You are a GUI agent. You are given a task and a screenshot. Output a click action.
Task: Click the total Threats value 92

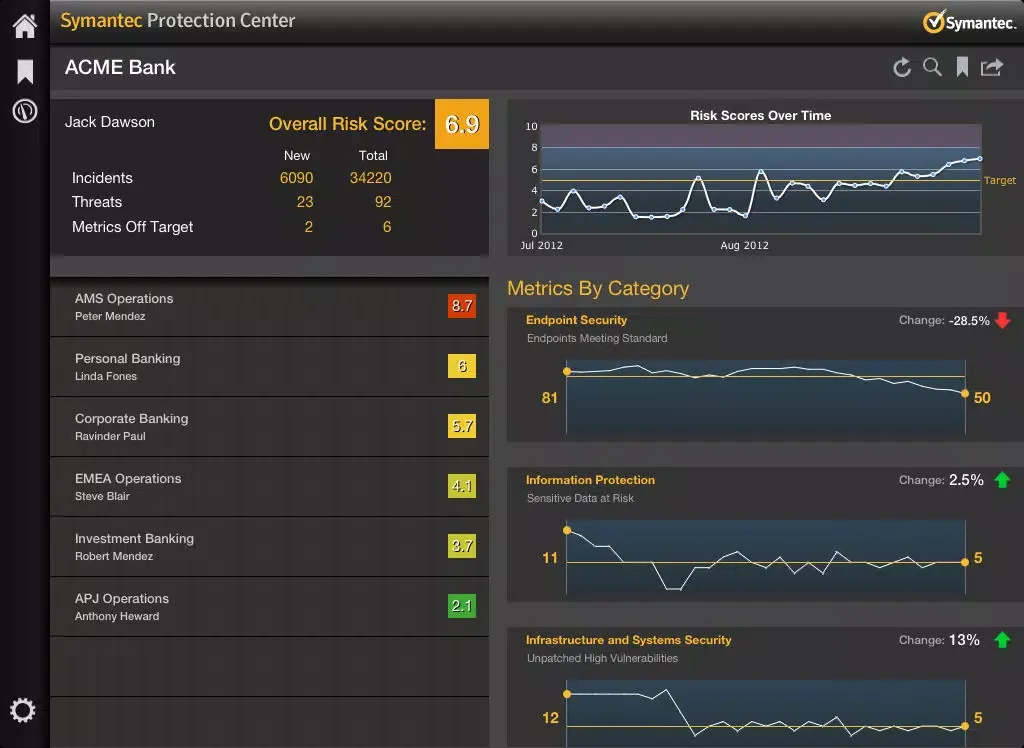point(383,202)
